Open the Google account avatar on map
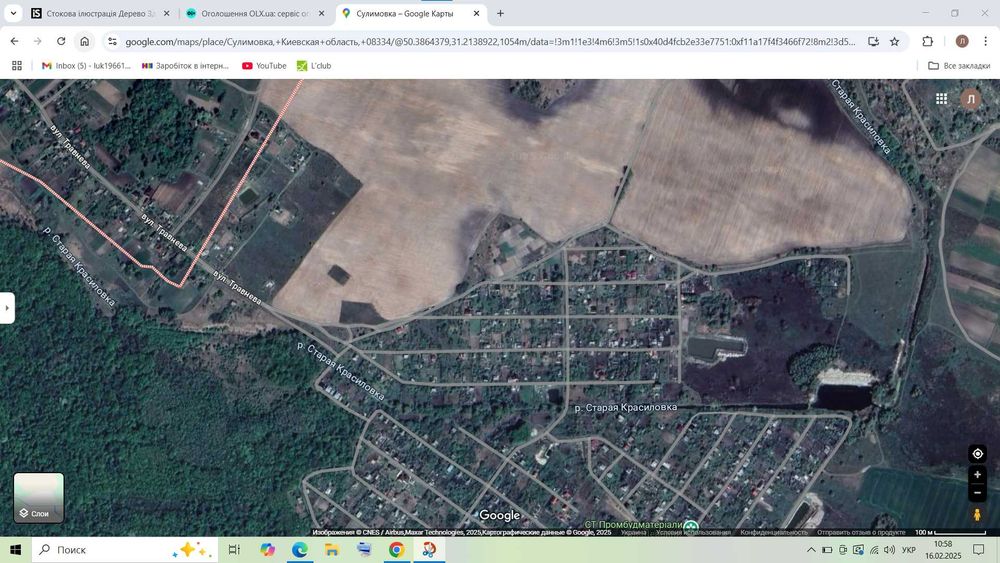This screenshot has width=1000, height=563. pyautogui.click(x=971, y=99)
